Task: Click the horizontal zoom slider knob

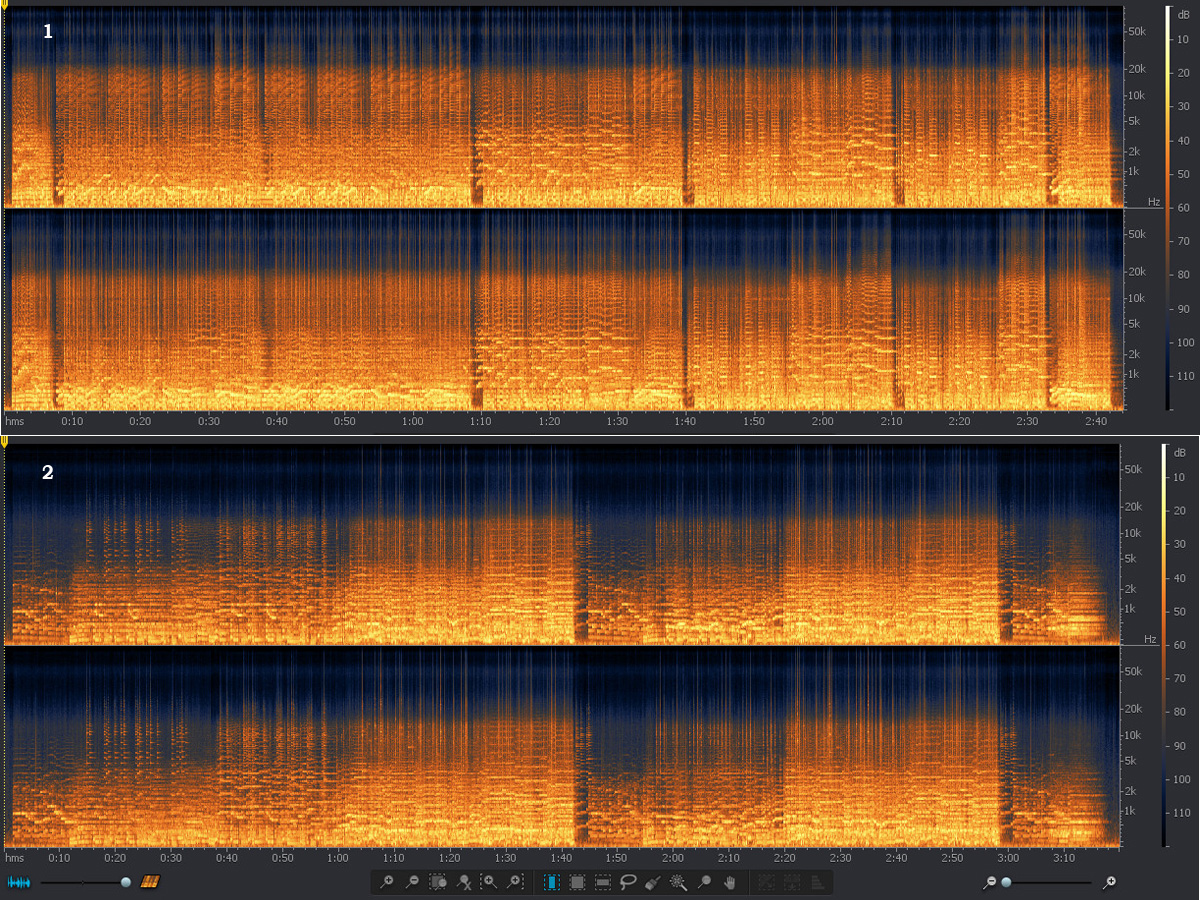Action: pos(1006,882)
